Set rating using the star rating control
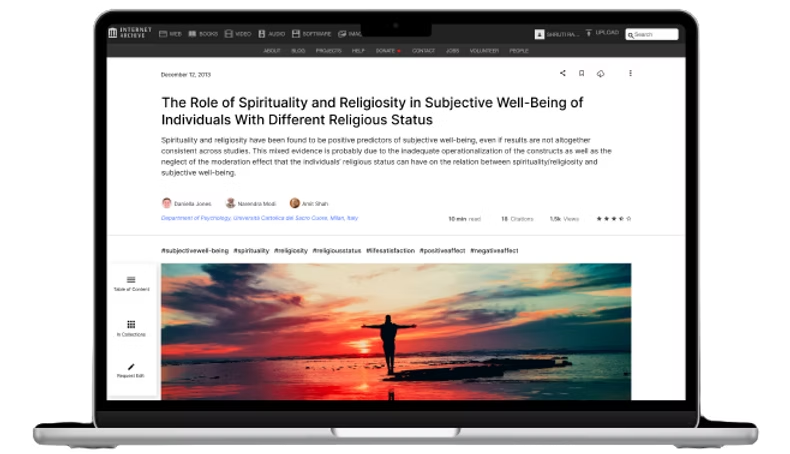790x454 pixels. pyautogui.click(x=614, y=219)
